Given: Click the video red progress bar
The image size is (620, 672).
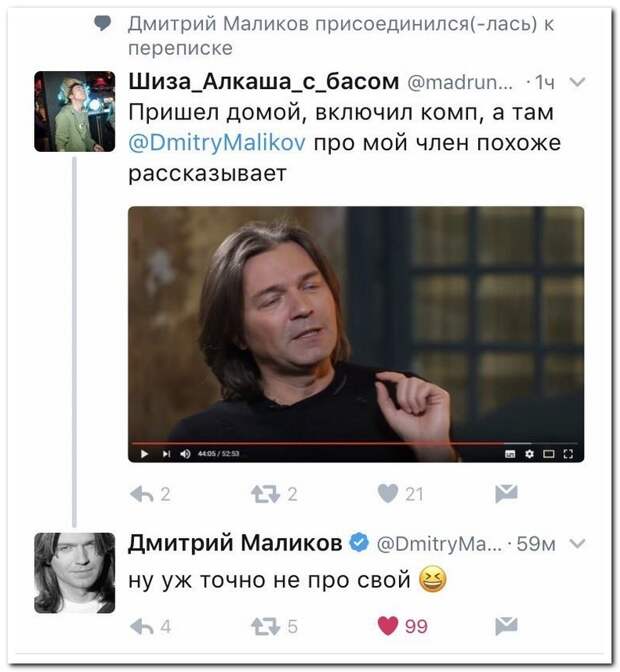Looking at the screenshot, I should click(x=355, y=443).
